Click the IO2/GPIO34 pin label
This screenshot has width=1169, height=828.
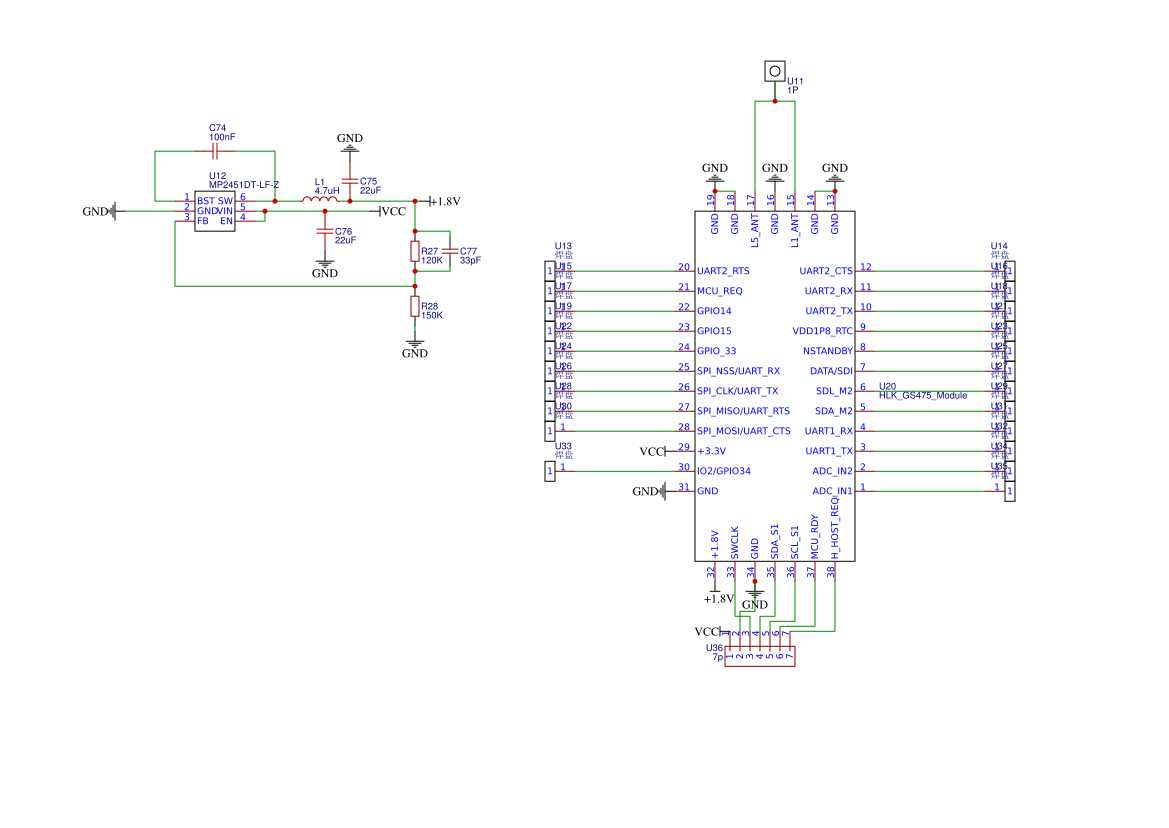(724, 471)
